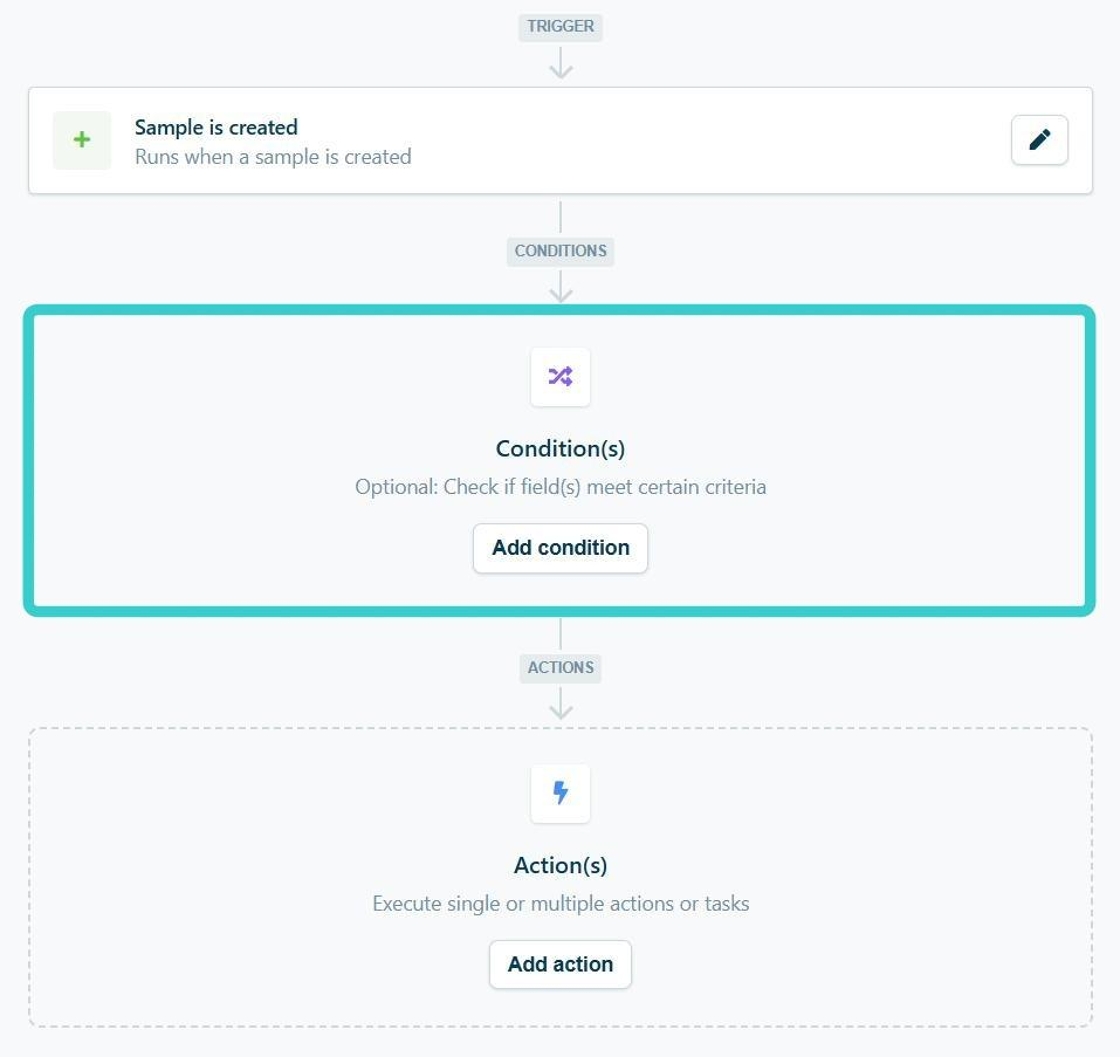Click the arrow below the ACTIONS label

pos(561,703)
